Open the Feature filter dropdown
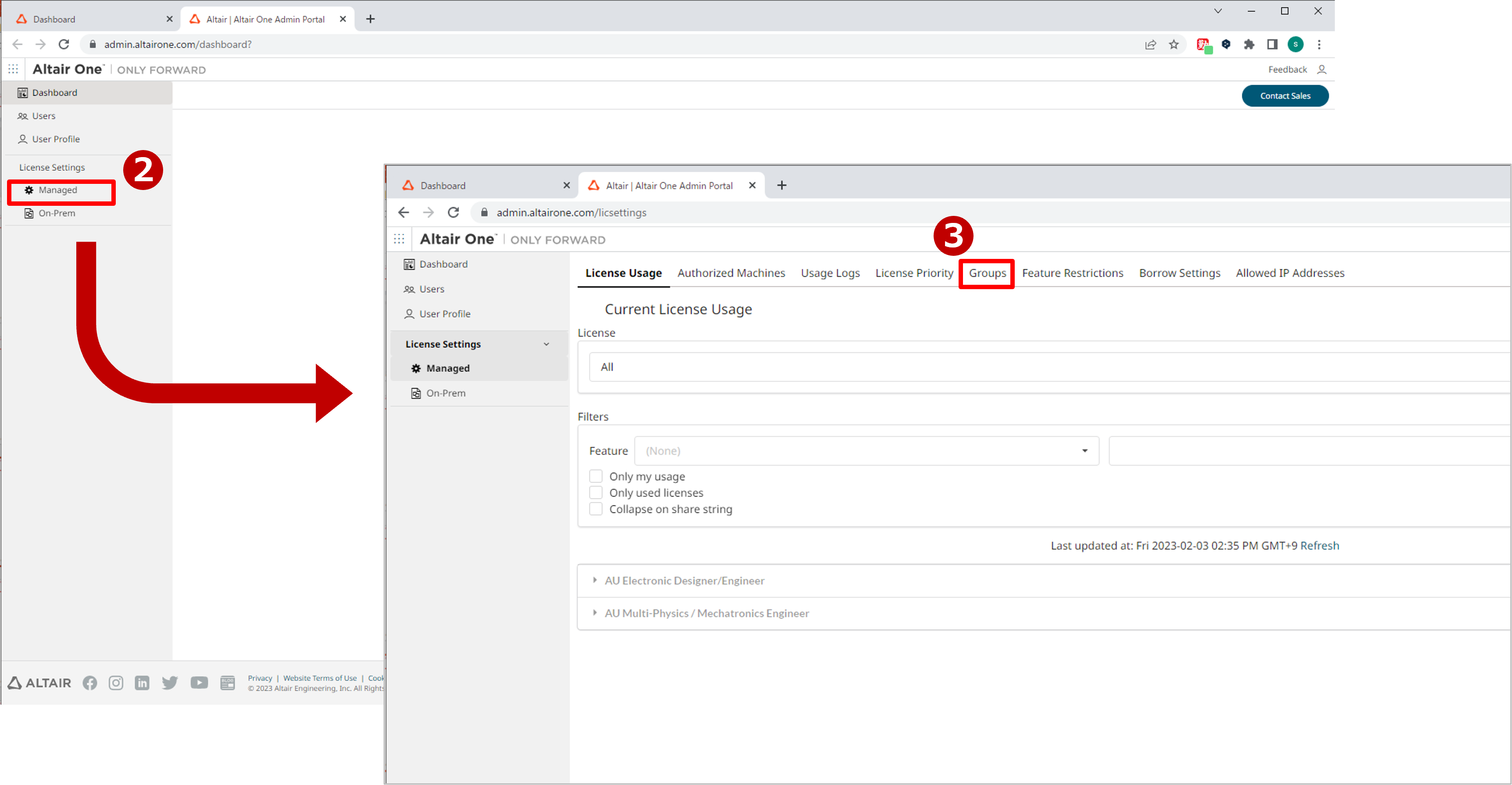The width and height of the screenshot is (1512, 785). 867,451
